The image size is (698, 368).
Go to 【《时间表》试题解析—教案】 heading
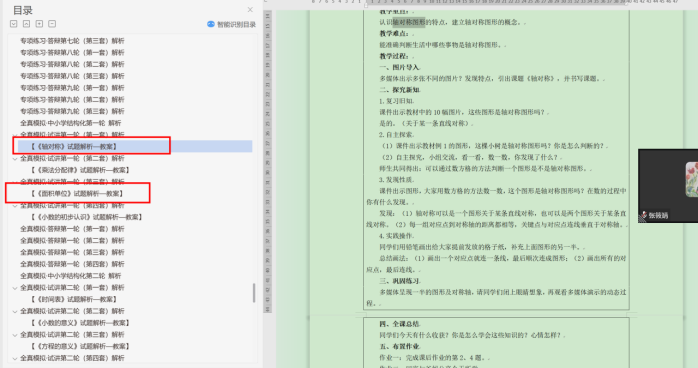click(x=74, y=299)
